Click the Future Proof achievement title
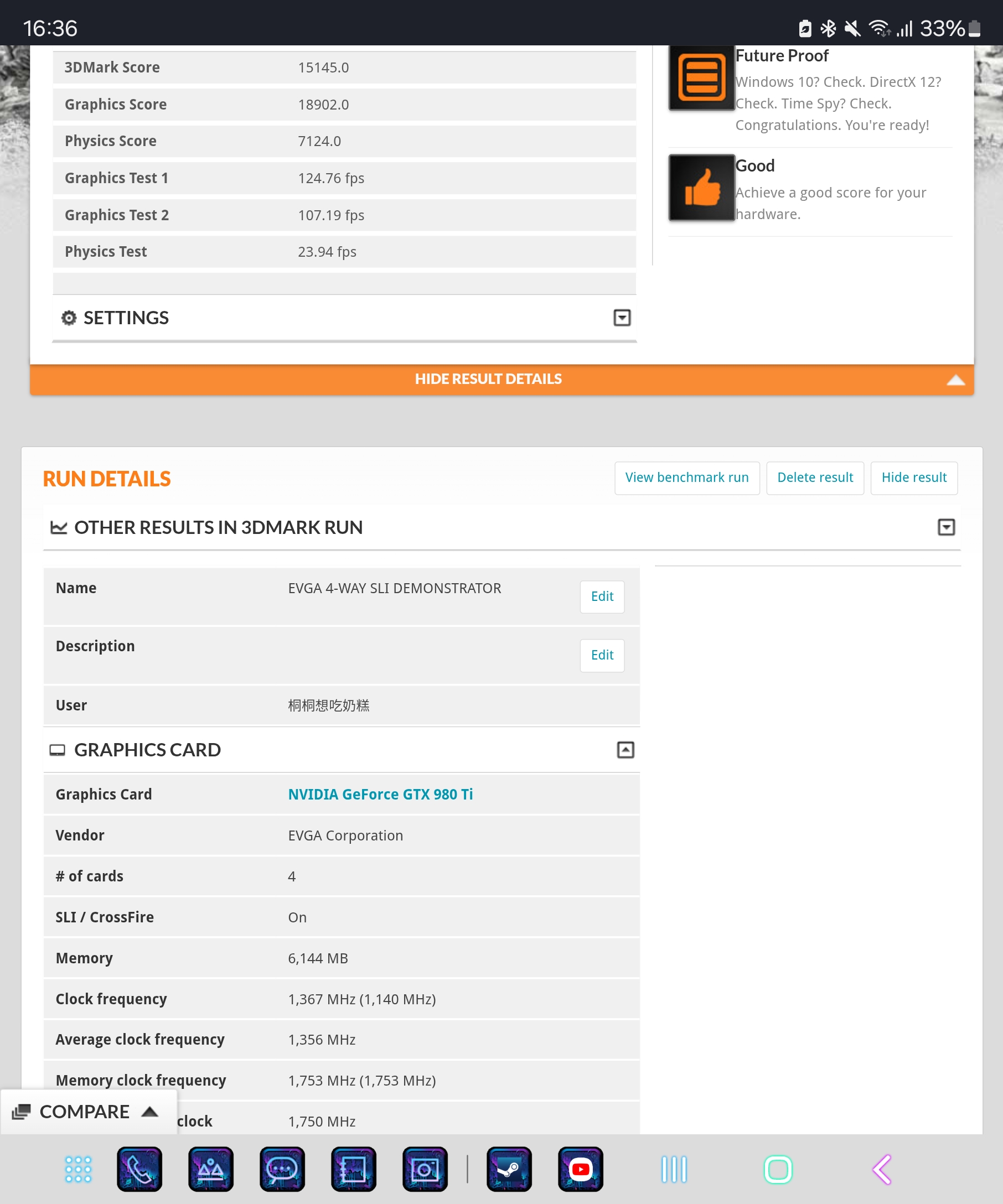1003x1204 pixels. (x=782, y=56)
